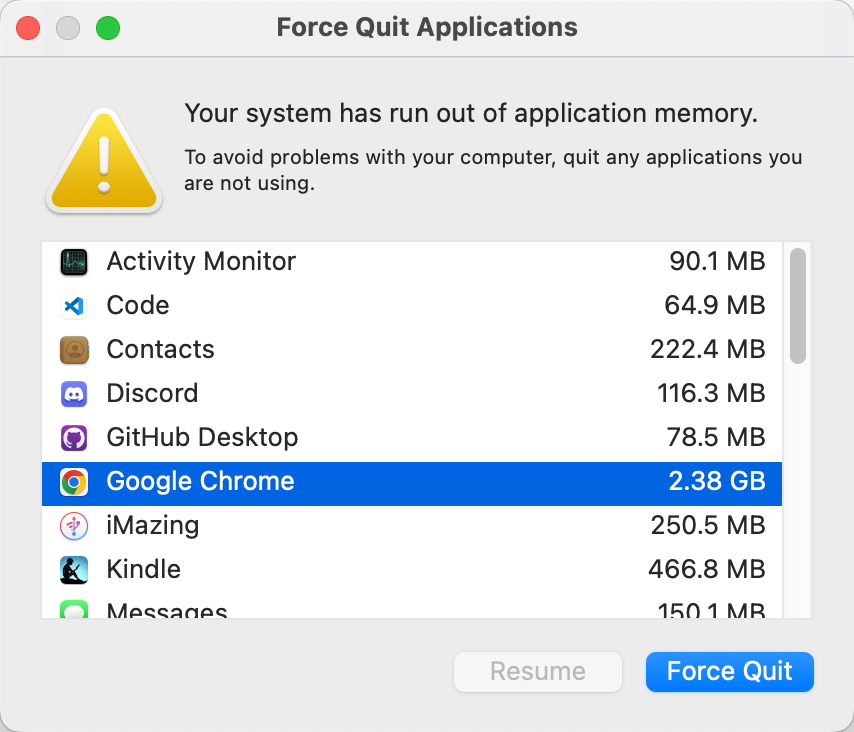Select the Kindle application name
Image resolution: width=854 pixels, height=732 pixels.
[x=144, y=570]
